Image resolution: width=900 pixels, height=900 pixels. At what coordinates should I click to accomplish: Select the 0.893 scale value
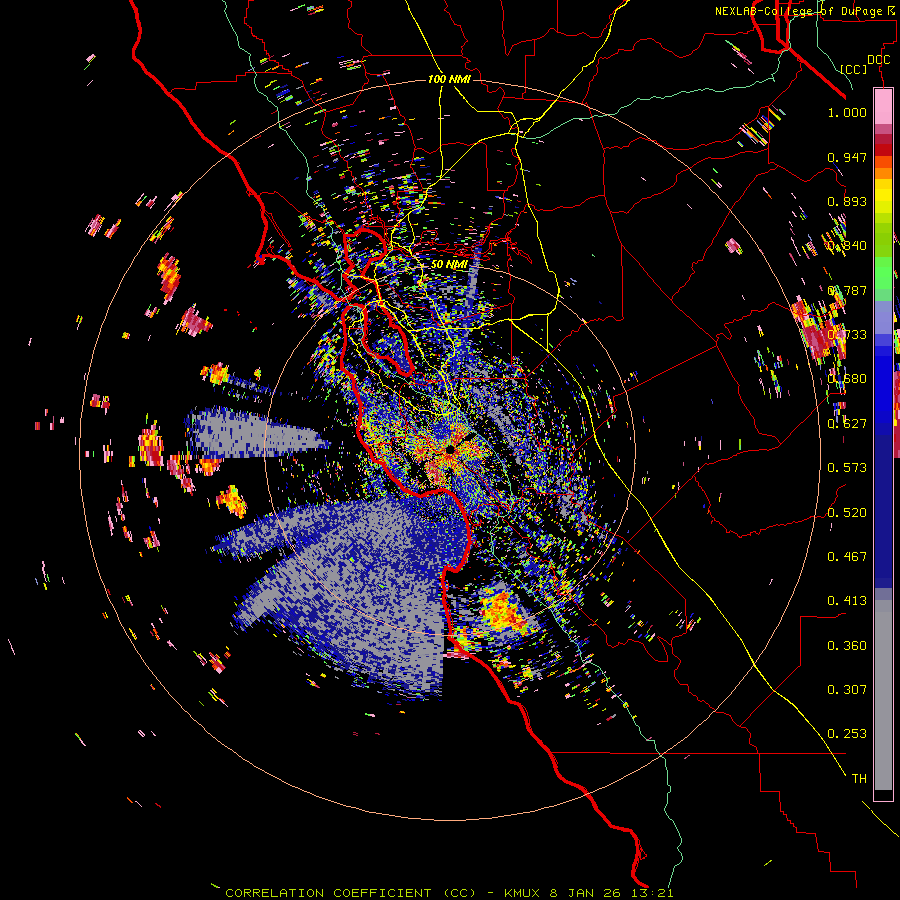click(847, 201)
